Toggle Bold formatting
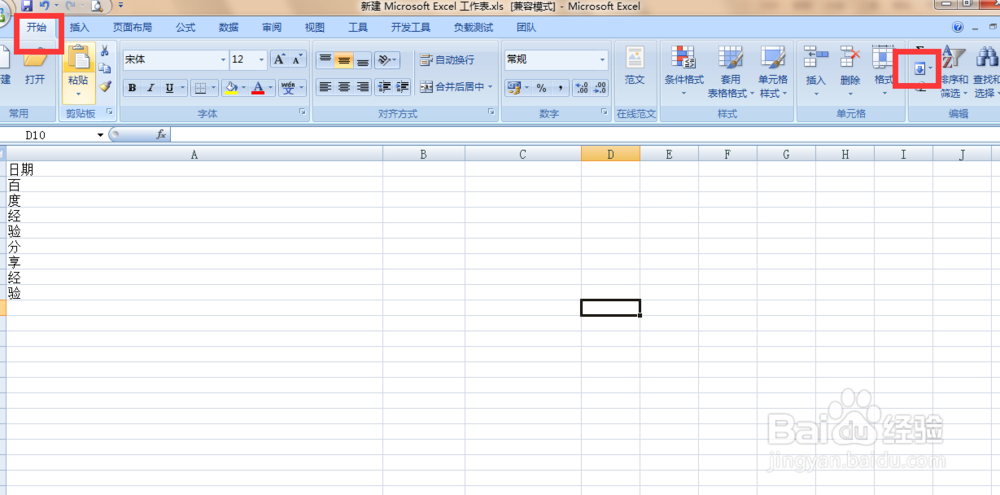The width and height of the screenshot is (1000, 495). pos(131,87)
